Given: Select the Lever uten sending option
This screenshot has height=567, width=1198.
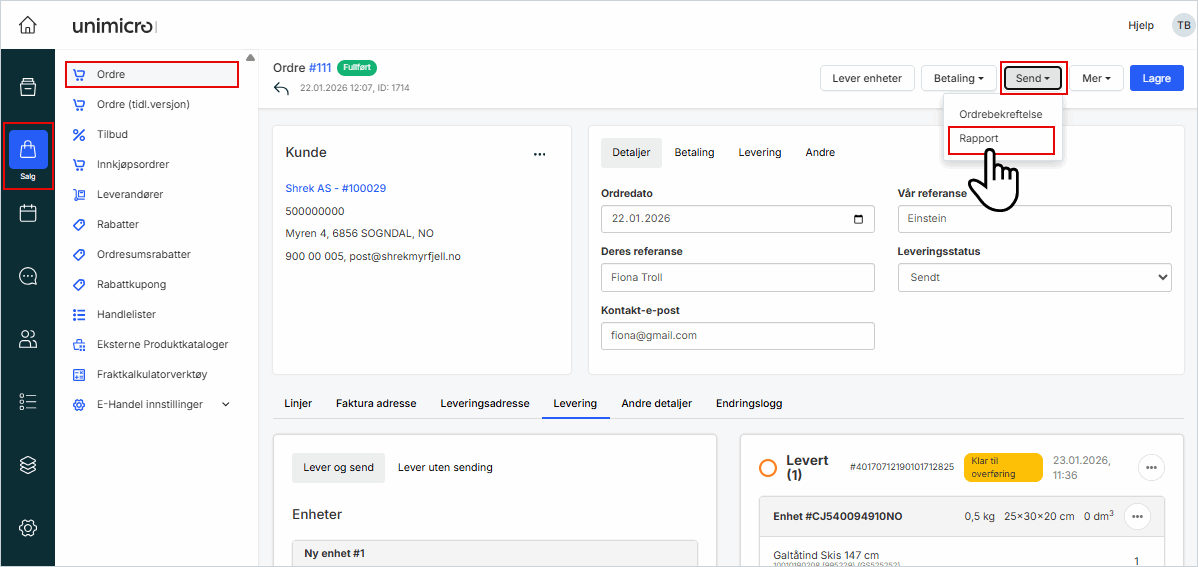Looking at the screenshot, I should click(445, 467).
